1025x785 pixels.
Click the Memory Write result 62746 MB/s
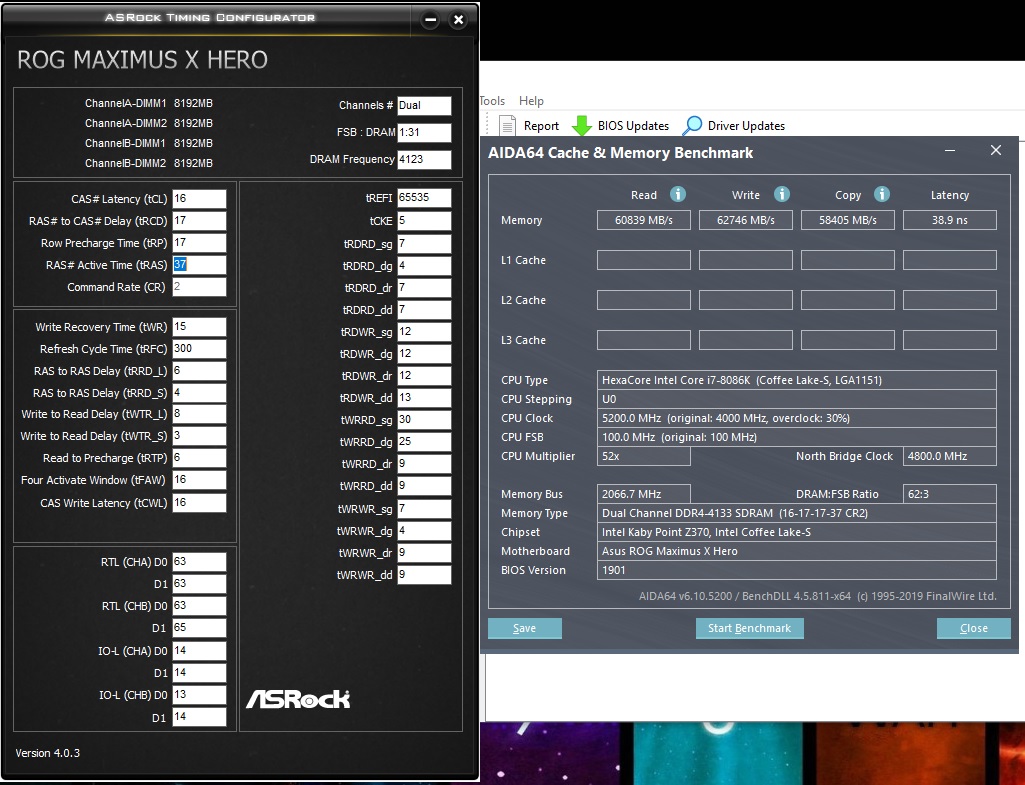click(x=746, y=220)
